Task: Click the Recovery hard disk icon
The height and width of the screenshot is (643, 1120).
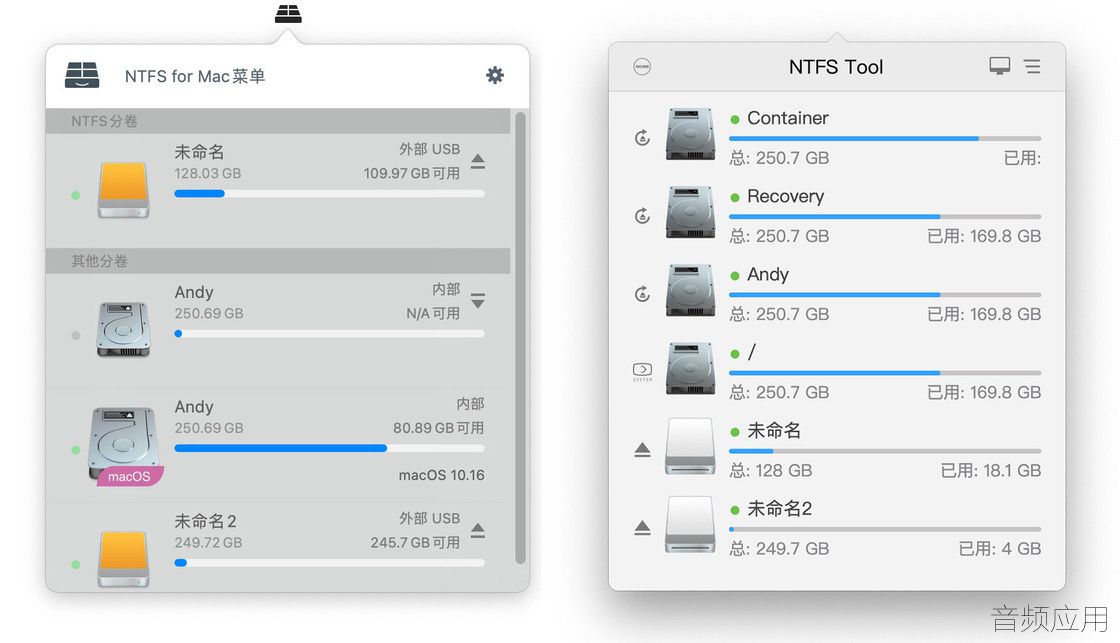Action: pos(690,212)
